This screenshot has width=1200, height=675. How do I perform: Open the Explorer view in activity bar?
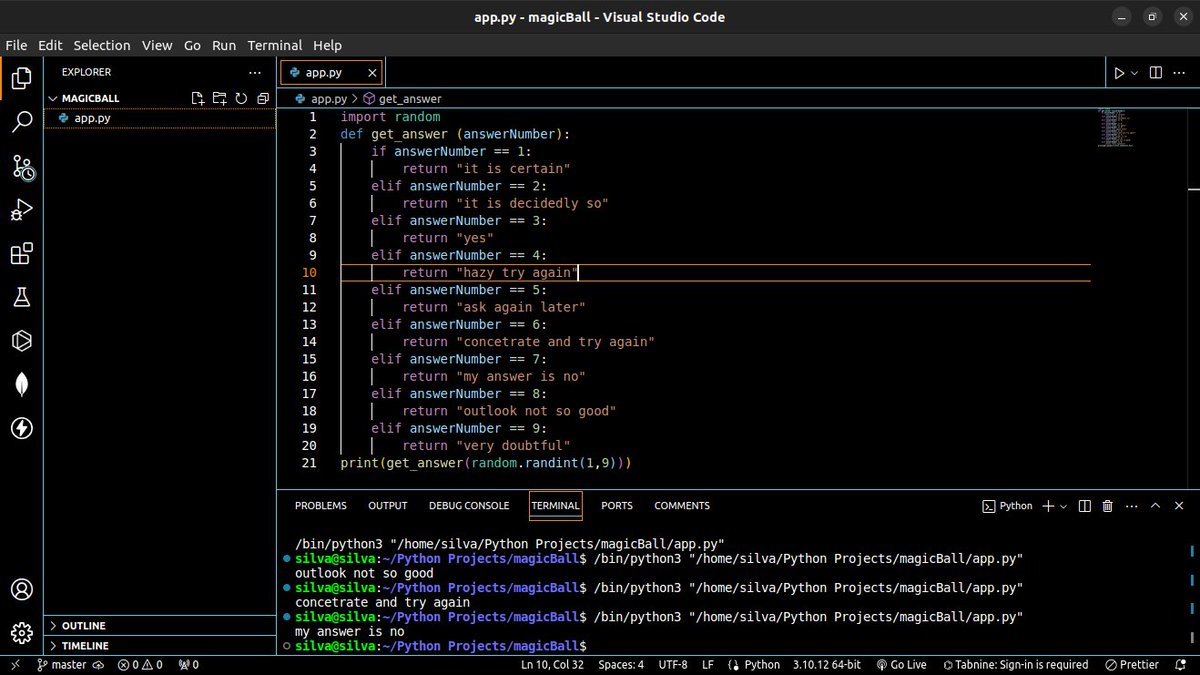coord(21,78)
